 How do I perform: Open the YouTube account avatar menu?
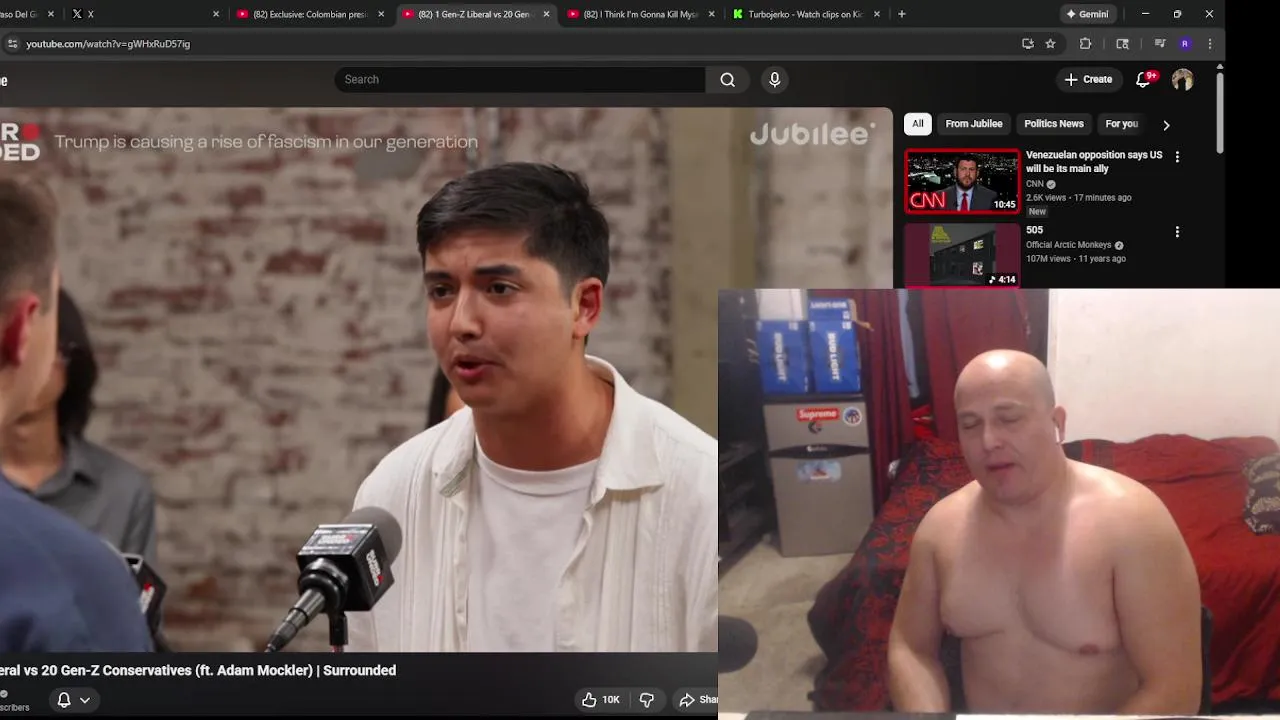tap(1183, 80)
